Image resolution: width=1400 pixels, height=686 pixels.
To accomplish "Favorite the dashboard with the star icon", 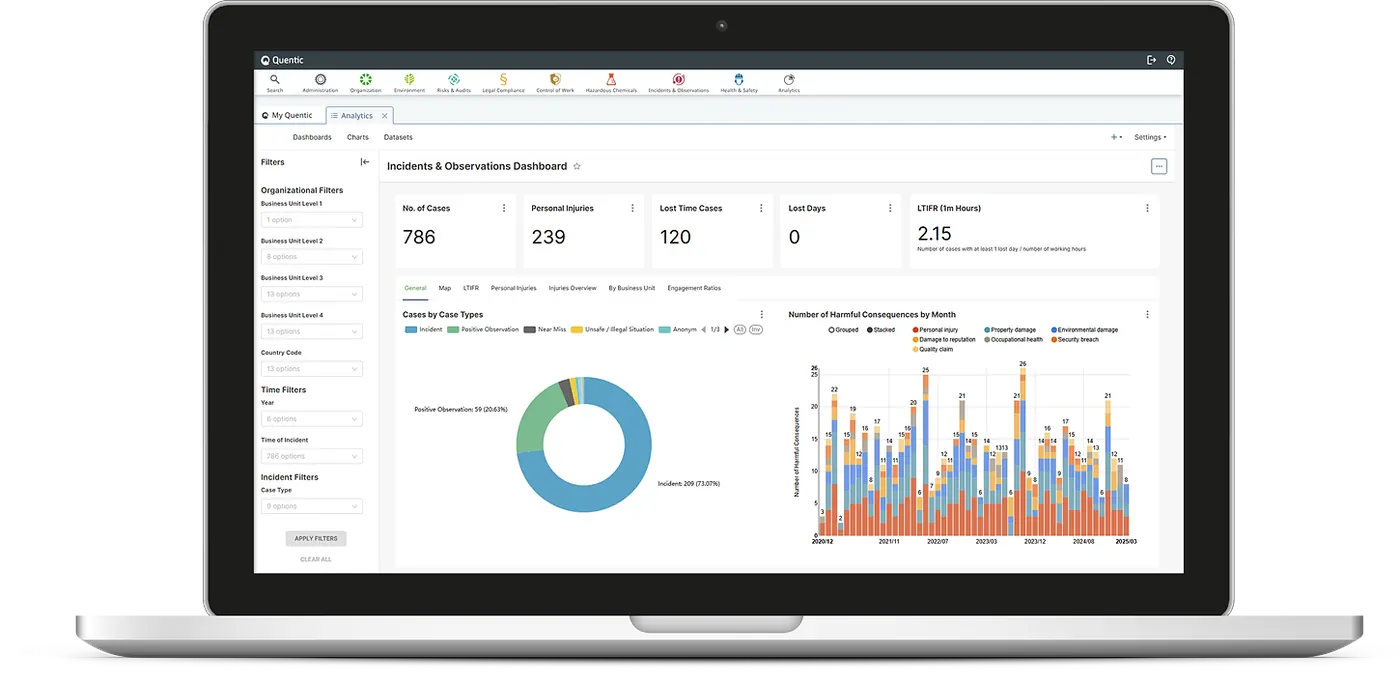I will [x=577, y=166].
